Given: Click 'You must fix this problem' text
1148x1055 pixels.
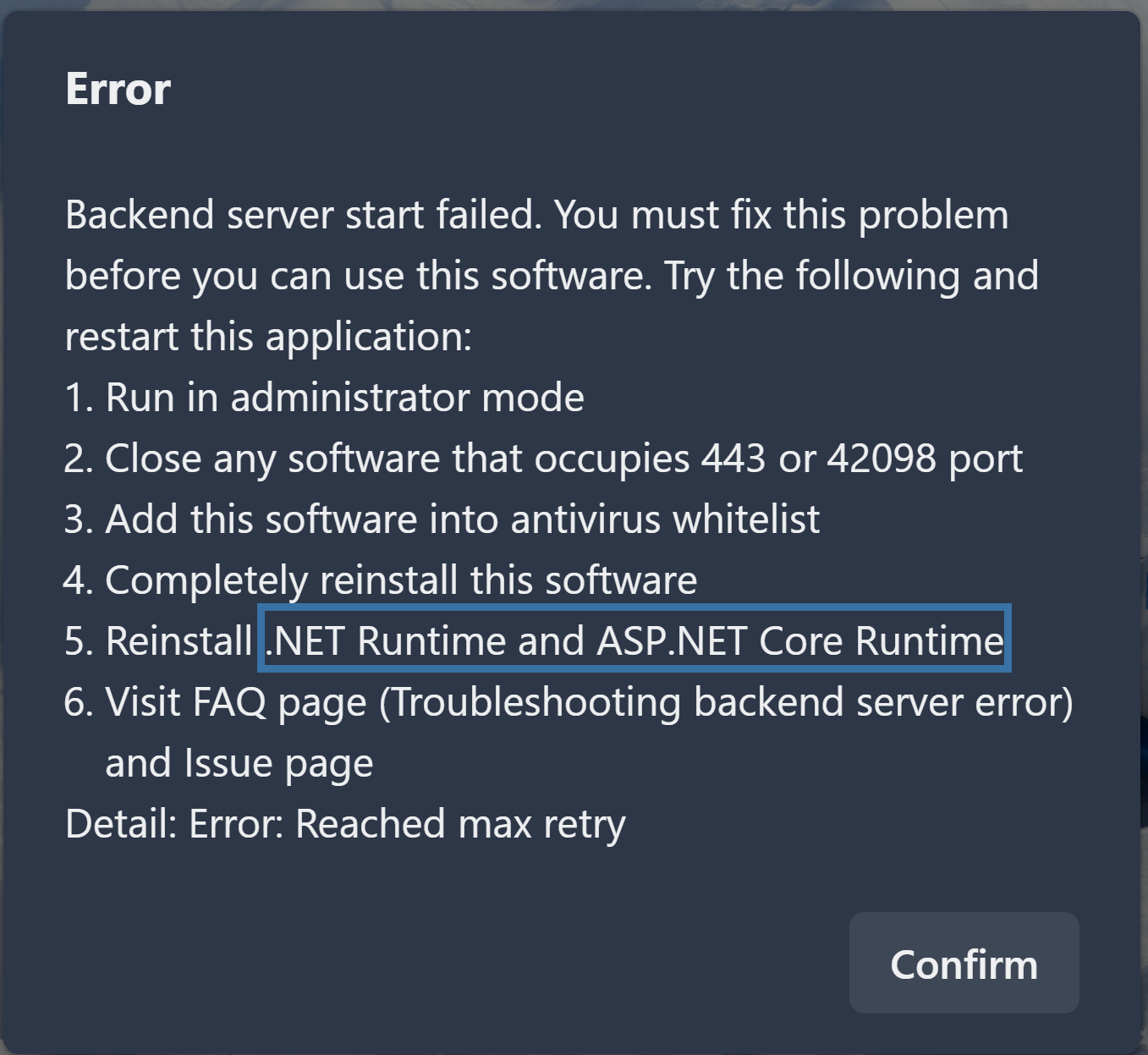Looking at the screenshot, I should [x=781, y=215].
